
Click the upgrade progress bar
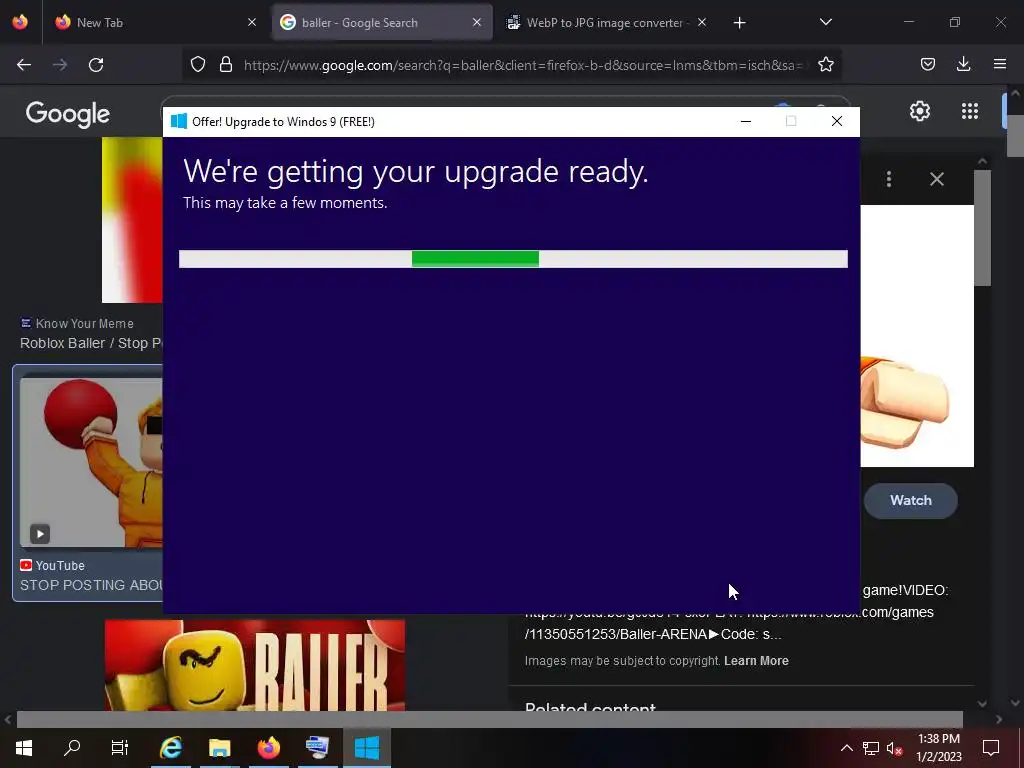pos(513,259)
